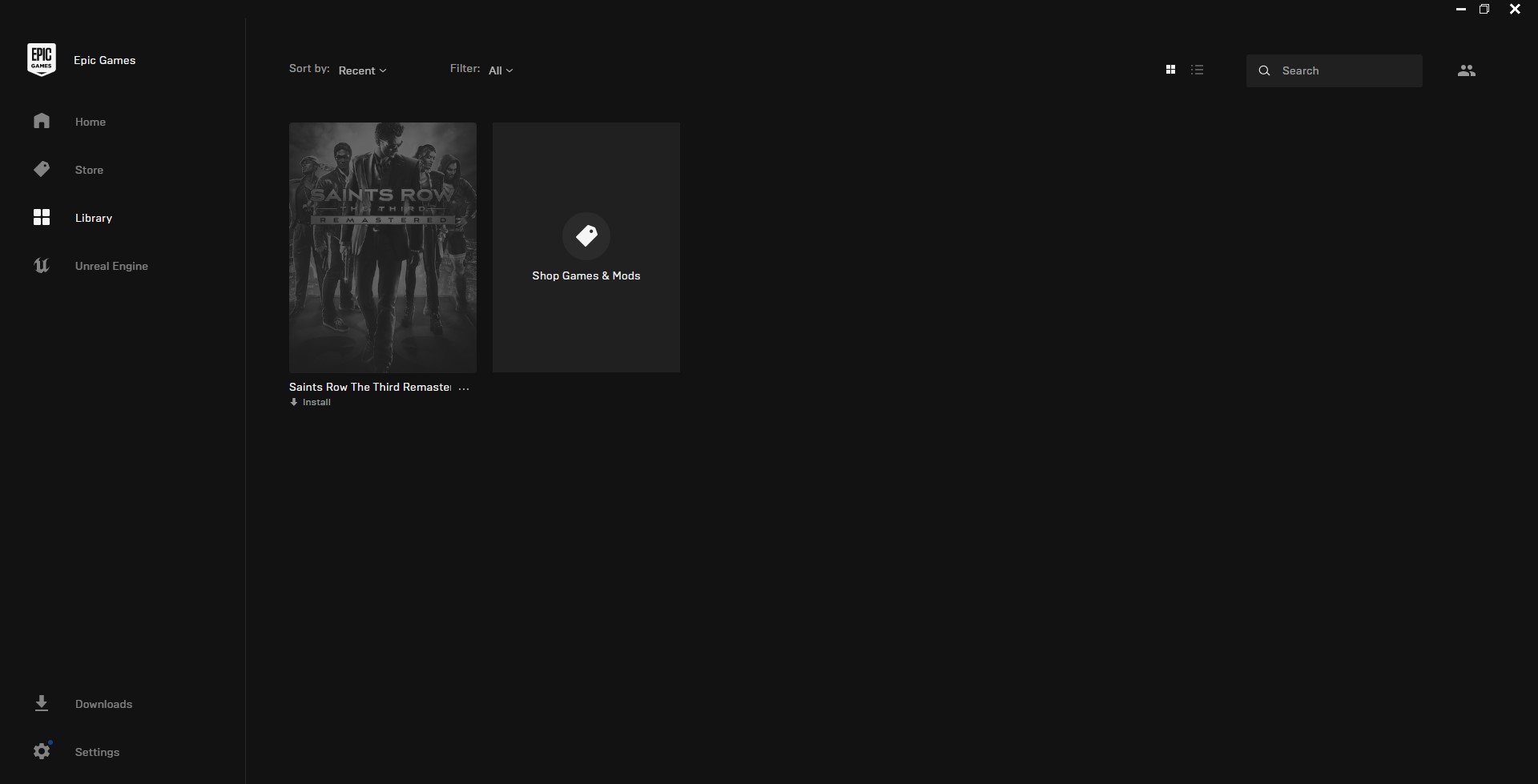Switch to grid view layout
The width and height of the screenshot is (1538, 784).
click(x=1170, y=70)
